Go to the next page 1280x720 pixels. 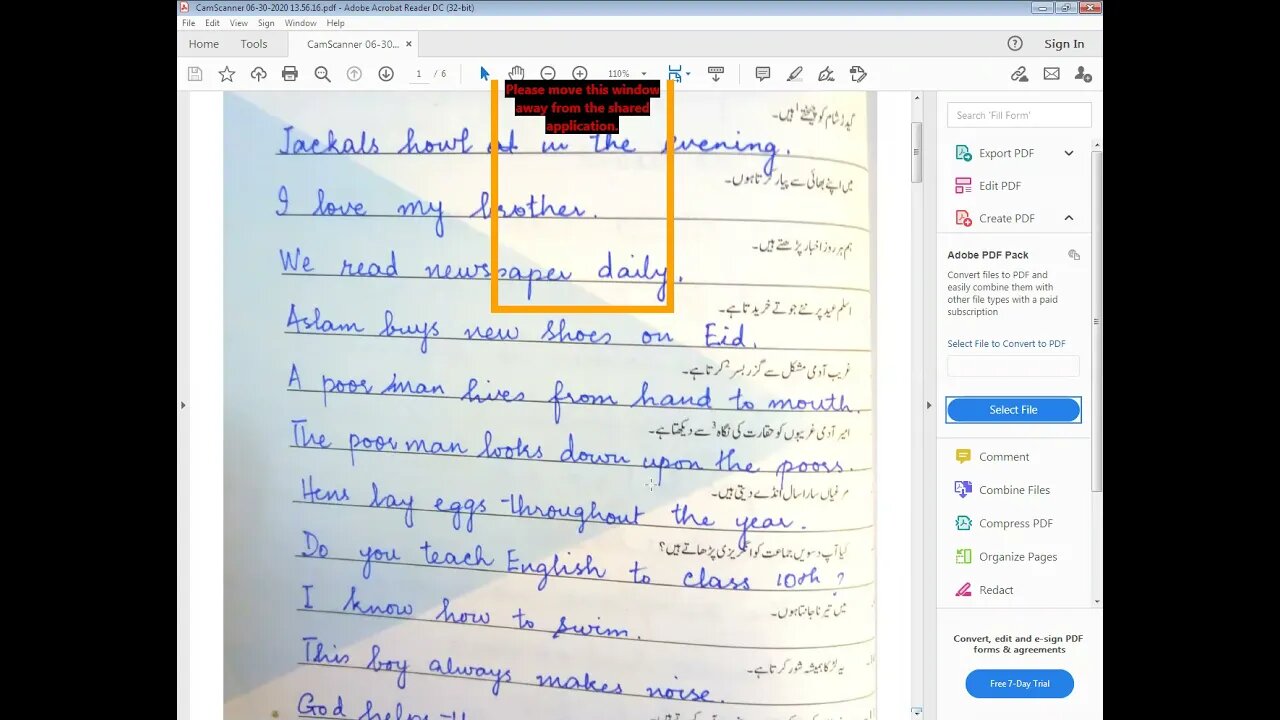click(386, 74)
